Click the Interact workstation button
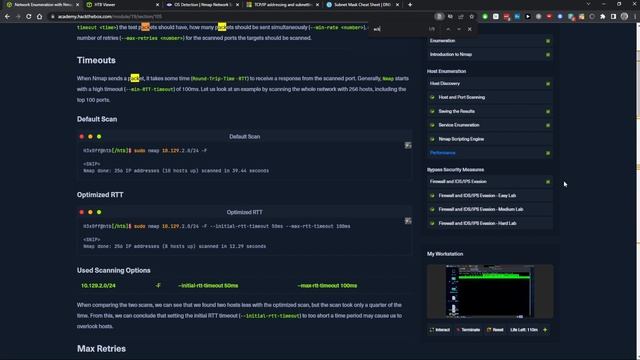The height and width of the screenshot is (360, 640). [440, 330]
